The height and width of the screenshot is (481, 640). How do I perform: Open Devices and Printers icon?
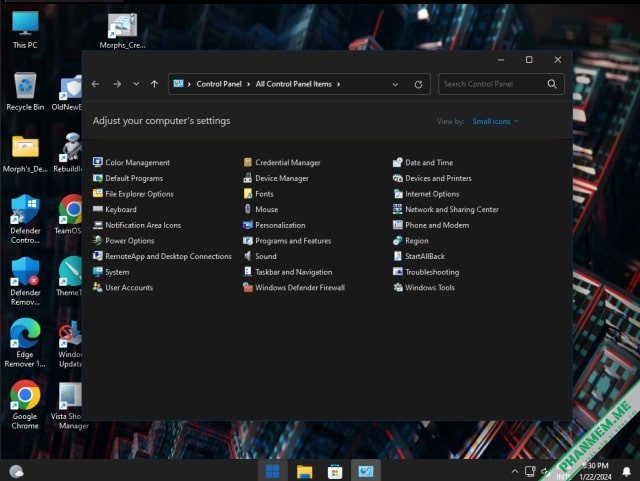click(398, 178)
